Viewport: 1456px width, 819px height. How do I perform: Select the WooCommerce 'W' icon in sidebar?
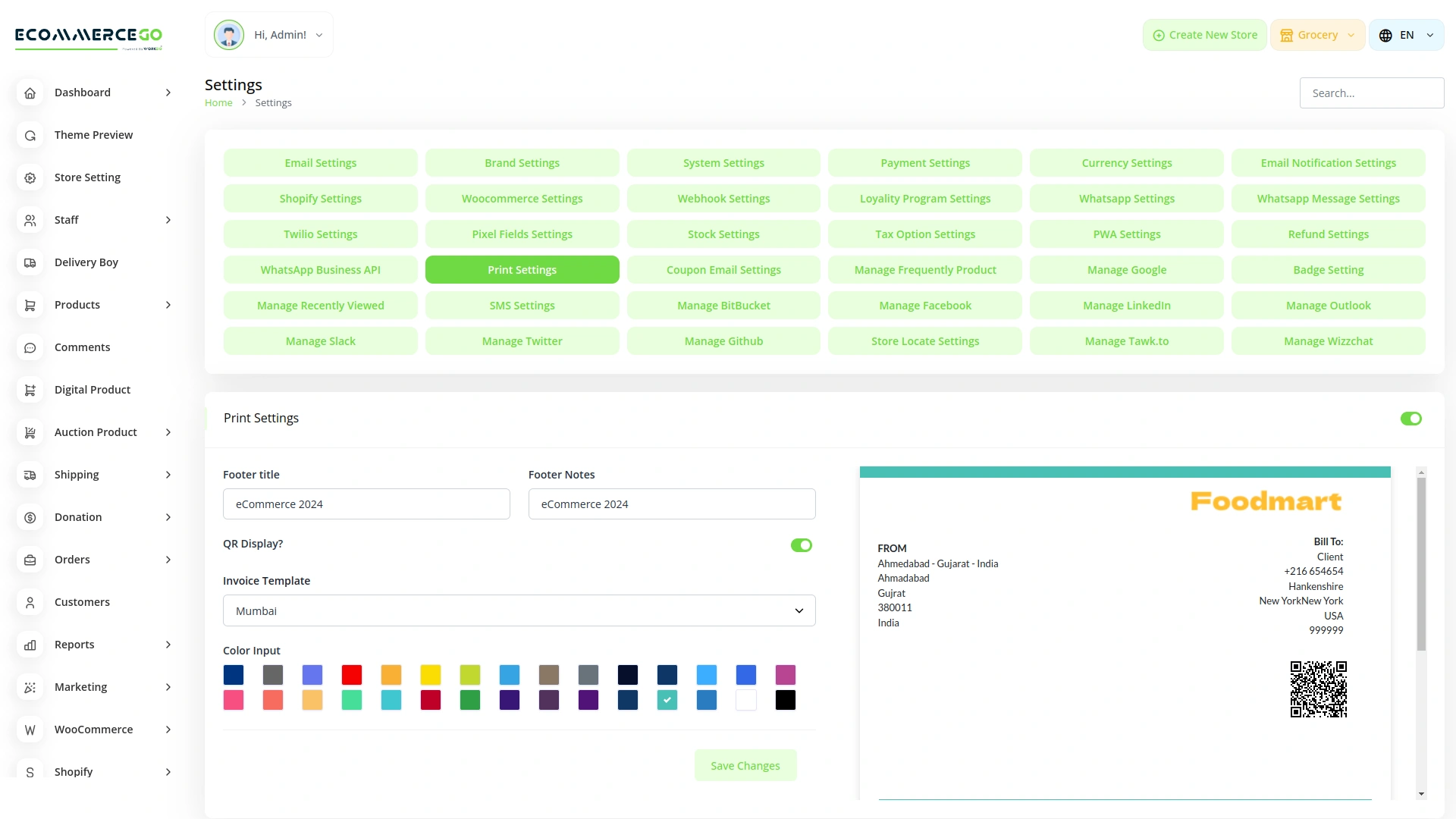tap(30, 730)
